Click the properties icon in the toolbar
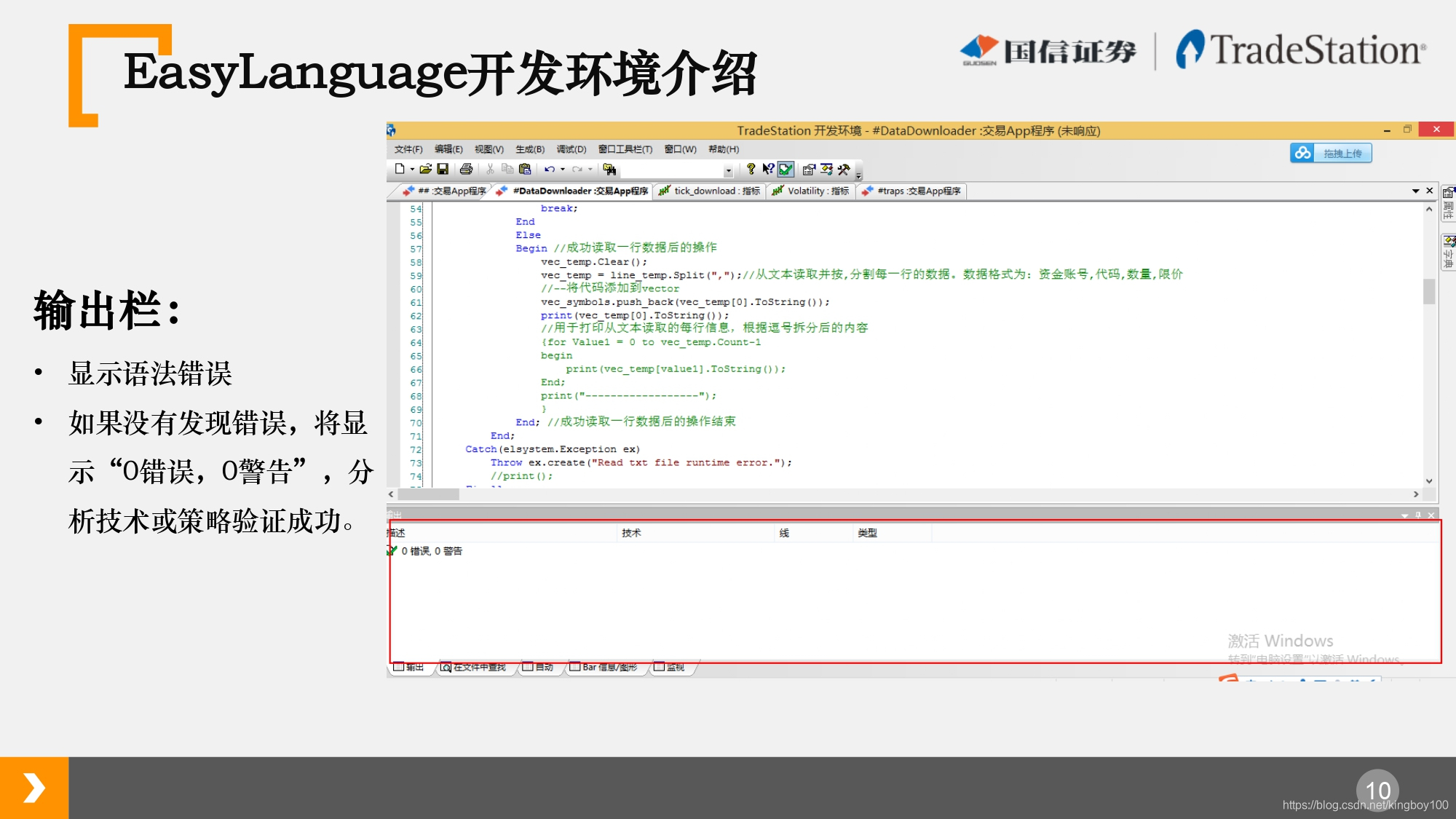This screenshot has height=819, width=1456. pos(808,170)
